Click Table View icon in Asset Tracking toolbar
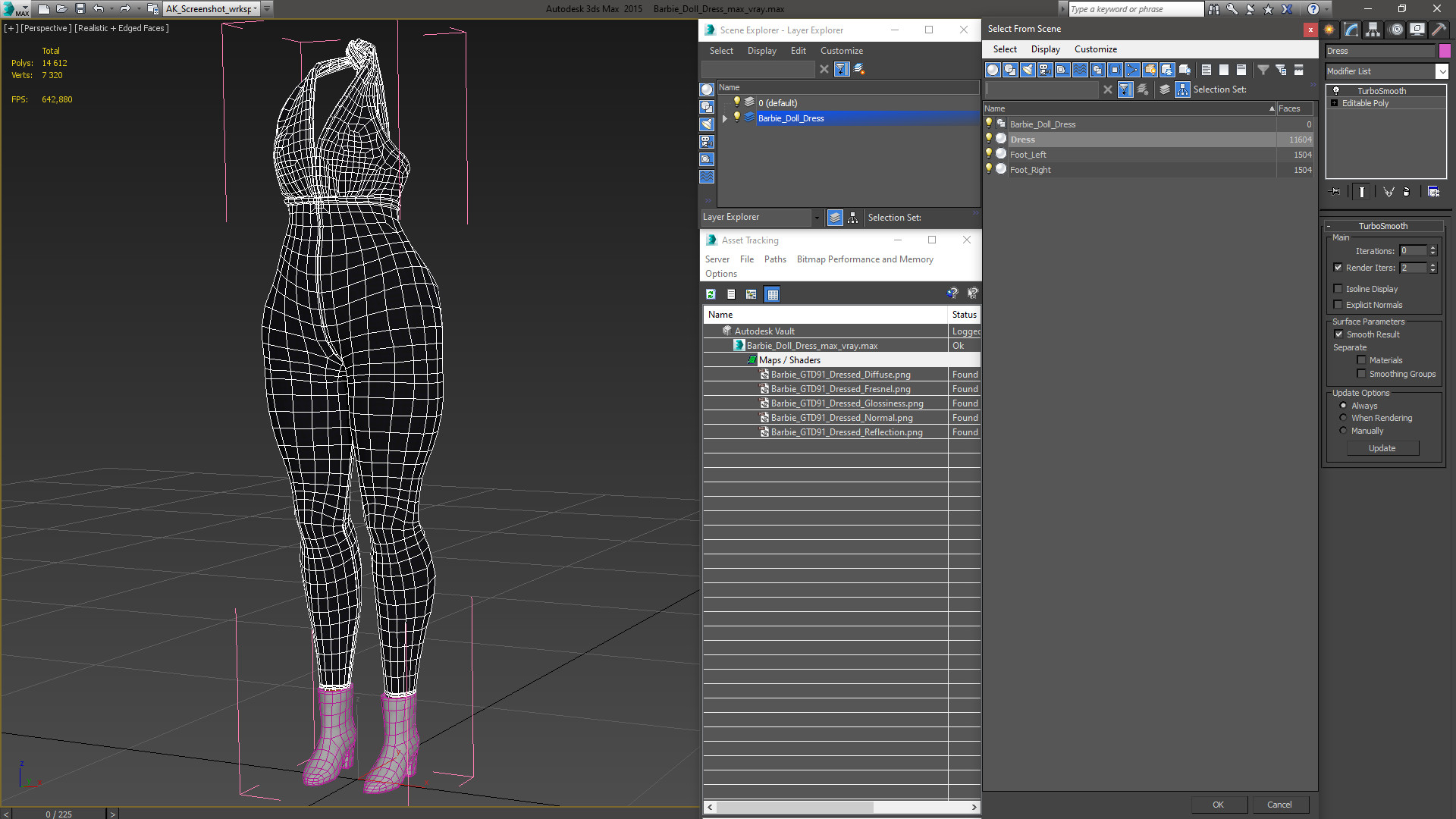Image resolution: width=1456 pixels, height=819 pixels. click(772, 294)
